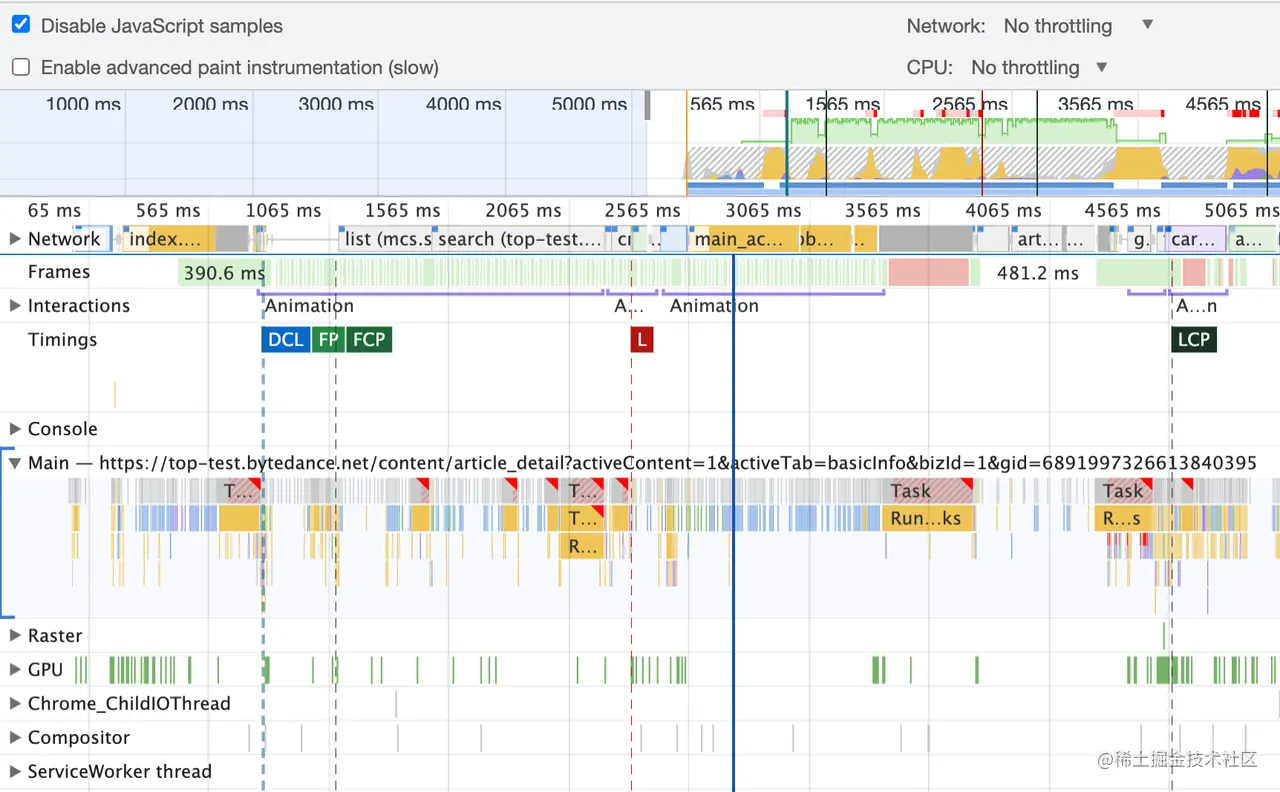
Task: Click the Frames track label
Action: pyautogui.click(x=59, y=272)
